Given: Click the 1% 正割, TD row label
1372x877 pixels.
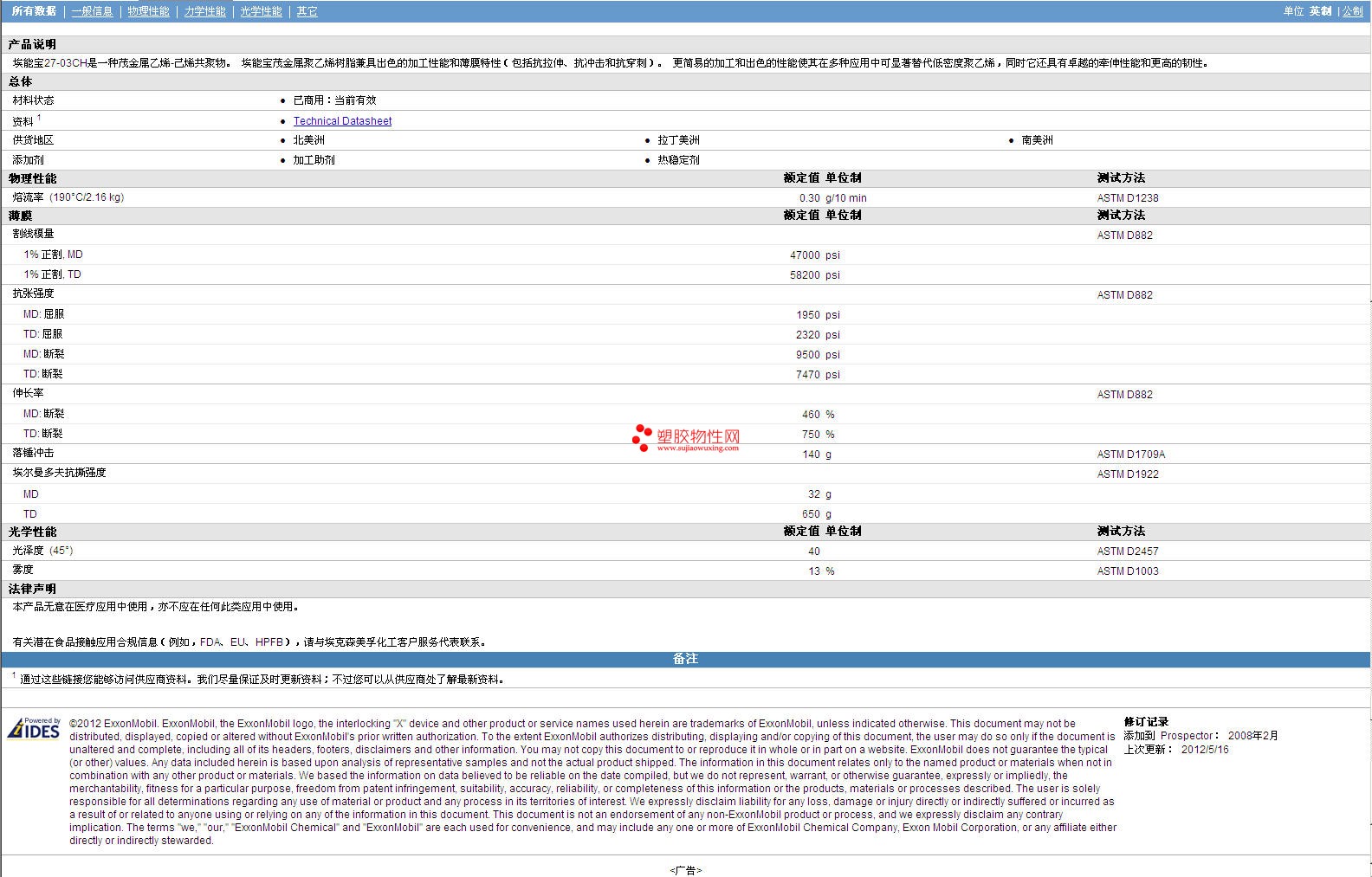Looking at the screenshot, I should (52, 274).
